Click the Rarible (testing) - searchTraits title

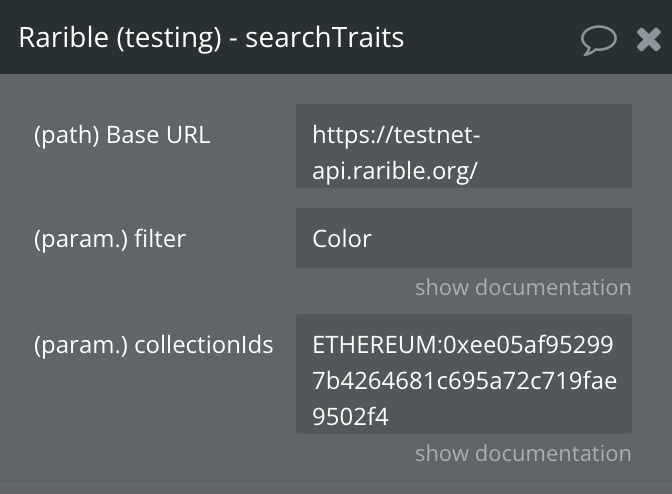pyautogui.click(x=211, y=38)
